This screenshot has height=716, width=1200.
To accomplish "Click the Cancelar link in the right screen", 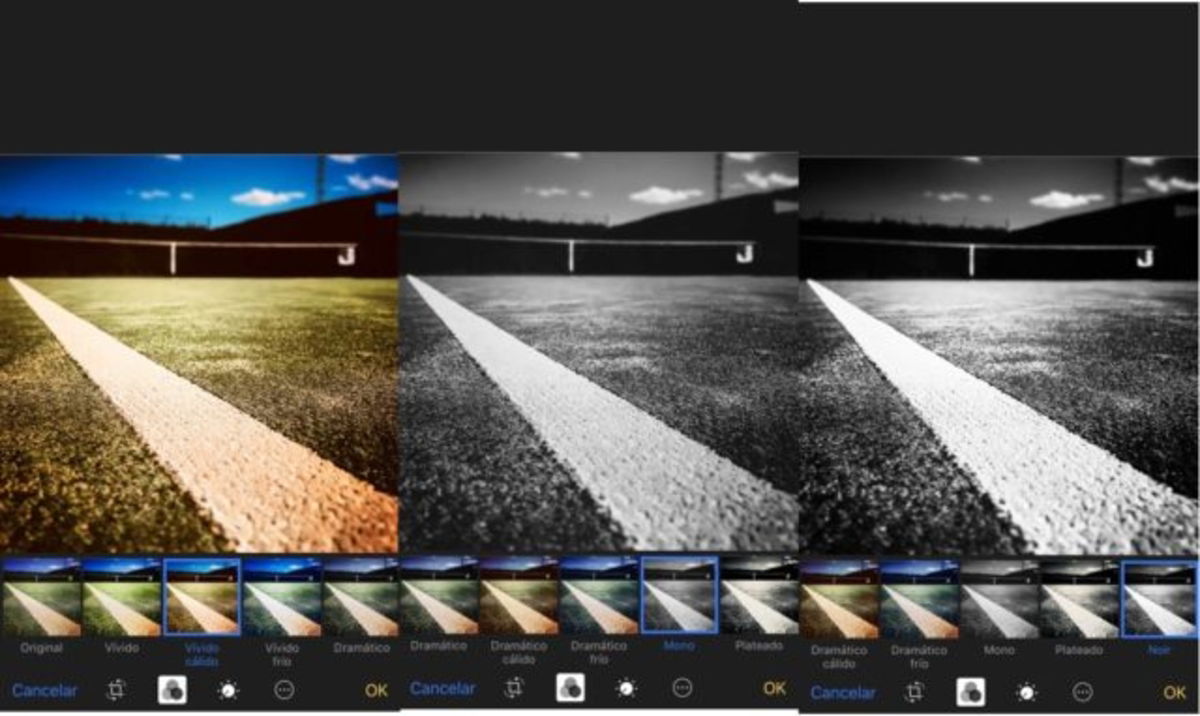I will (x=843, y=692).
